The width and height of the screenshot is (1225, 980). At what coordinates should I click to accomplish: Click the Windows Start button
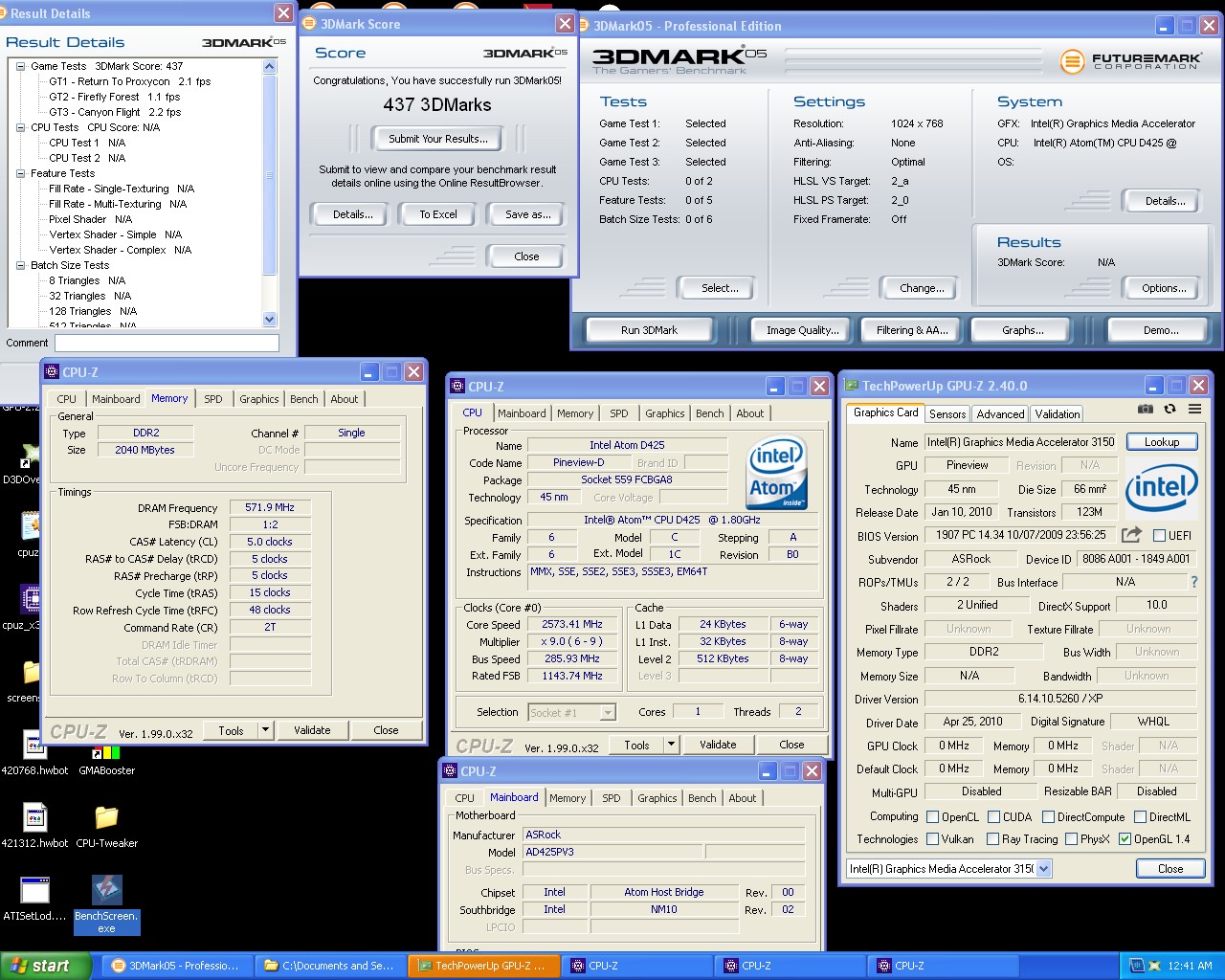pyautogui.click(x=45, y=966)
